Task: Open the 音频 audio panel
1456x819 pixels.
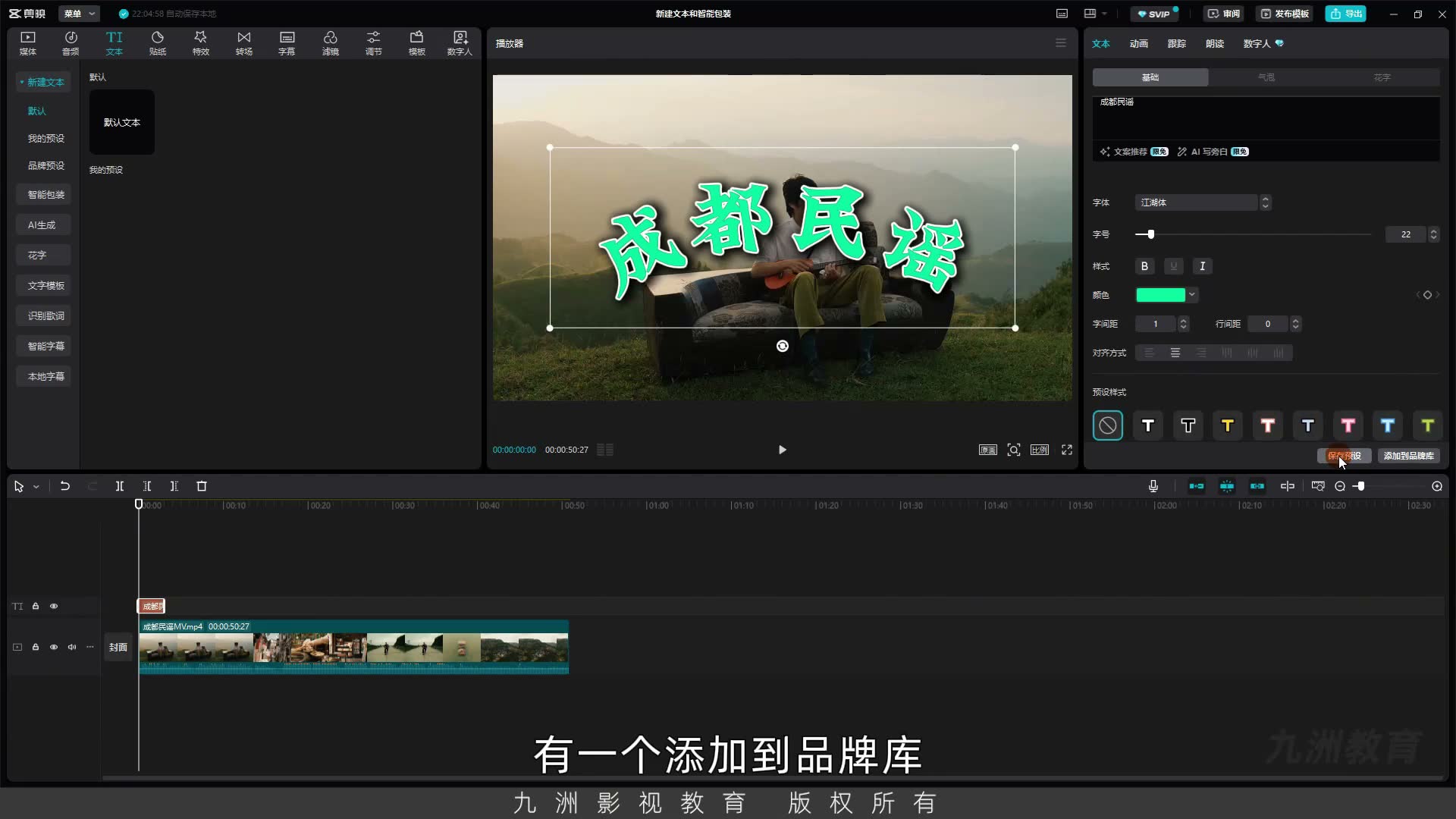Action: tap(71, 43)
